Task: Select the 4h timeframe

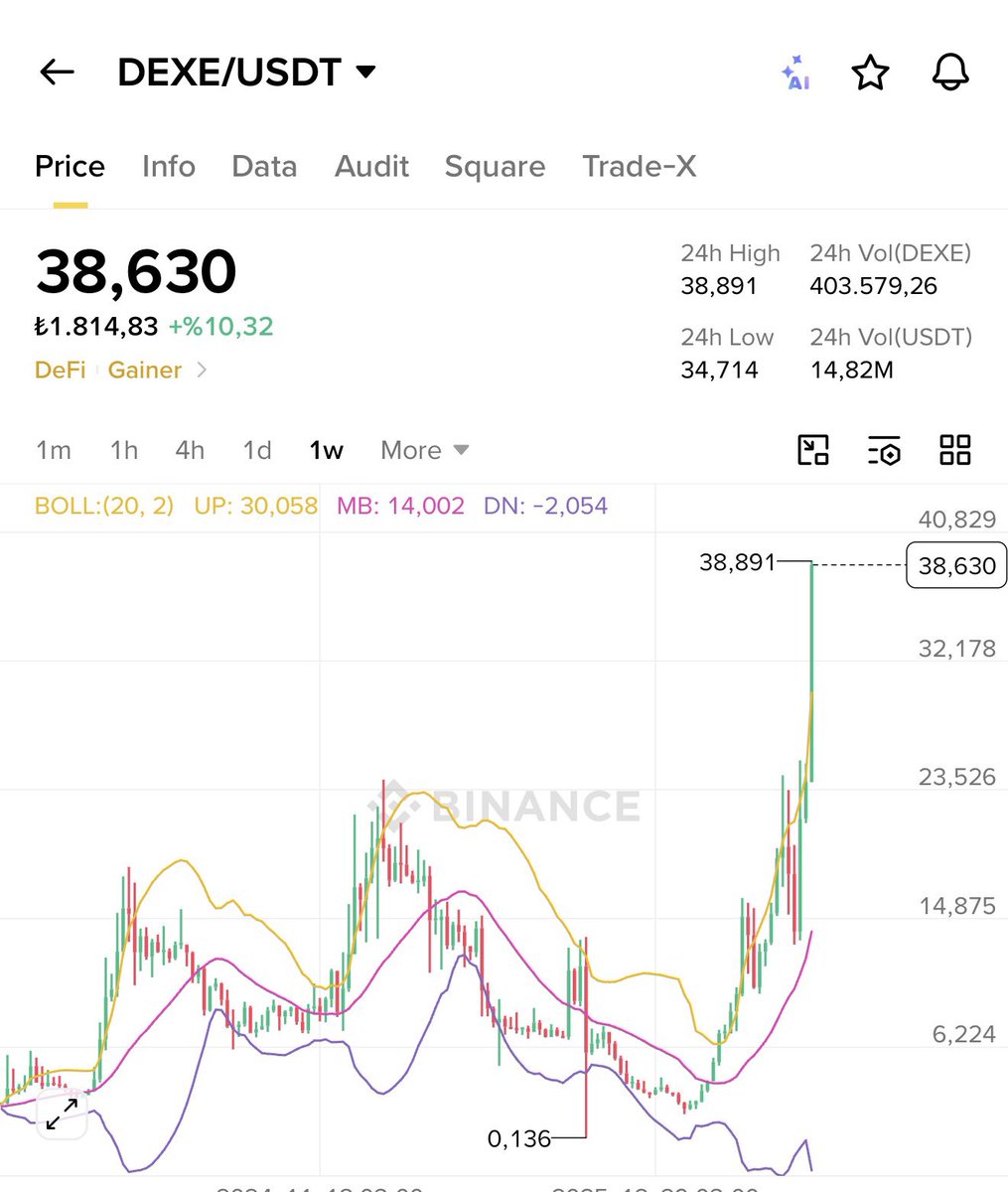Action: coord(190,450)
